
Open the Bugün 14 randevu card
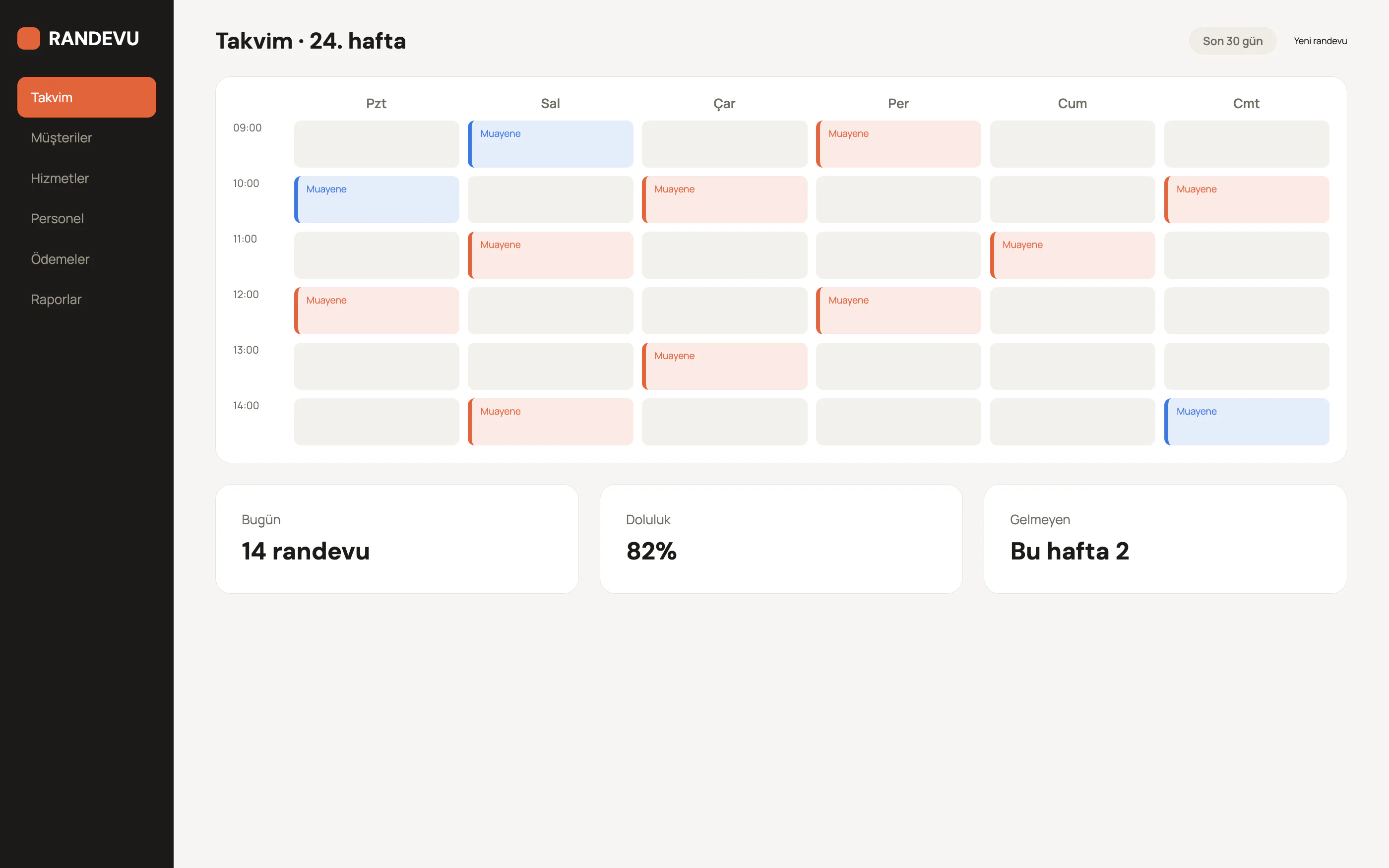click(x=397, y=539)
